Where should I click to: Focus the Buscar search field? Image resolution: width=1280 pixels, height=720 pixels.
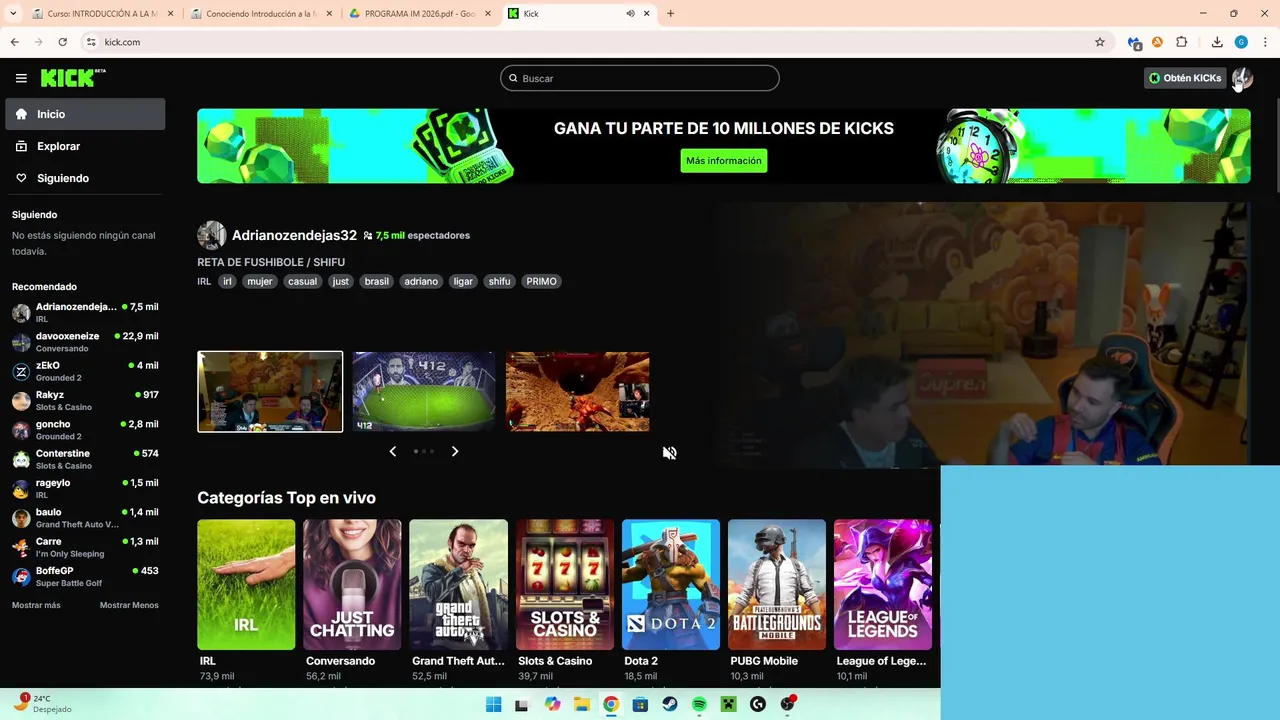click(x=640, y=78)
